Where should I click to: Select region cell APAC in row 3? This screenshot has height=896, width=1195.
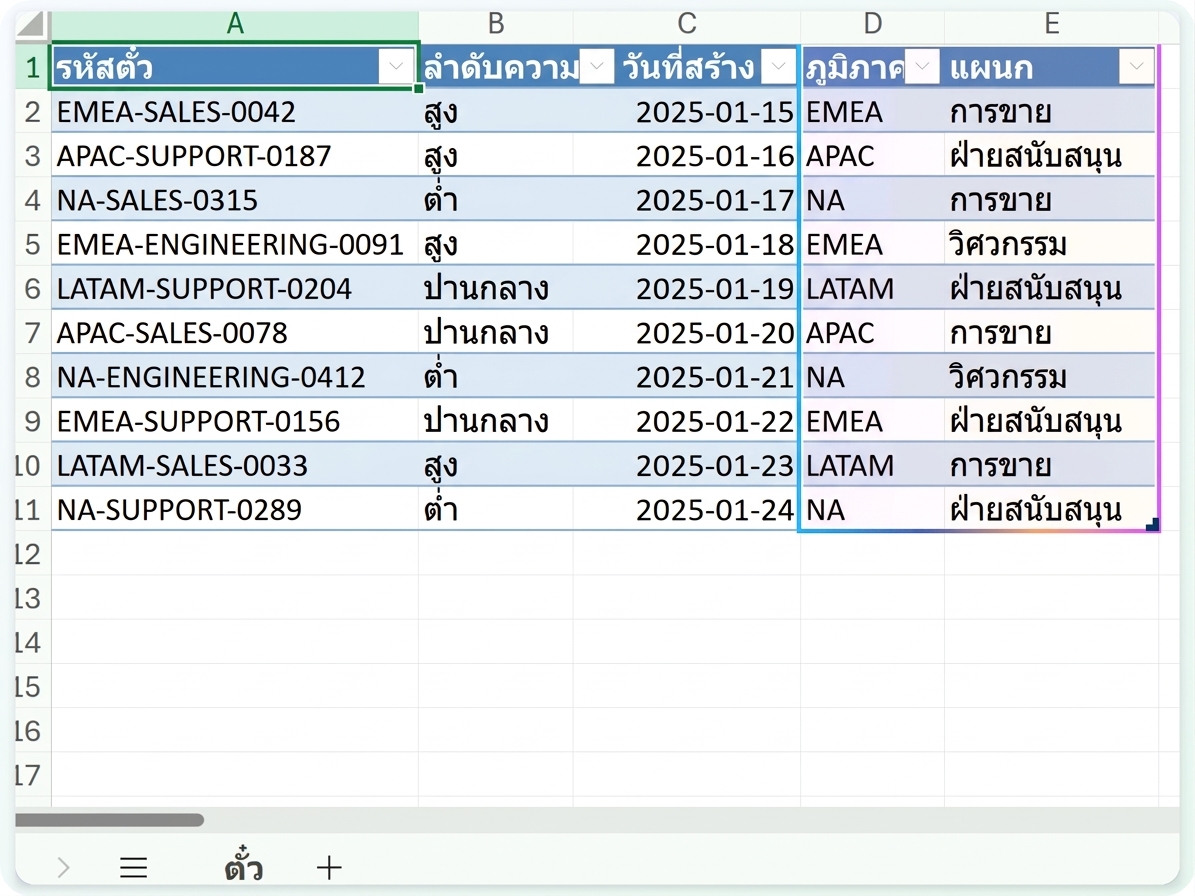point(873,156)
